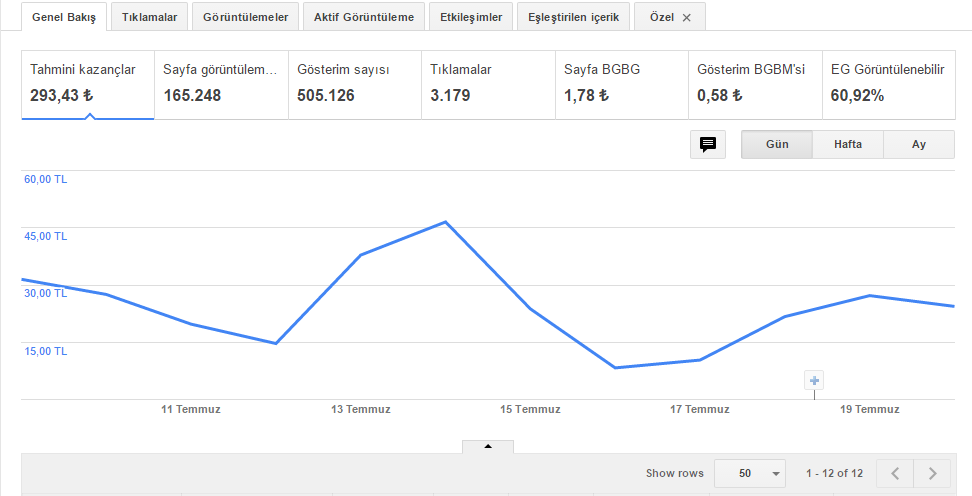
Task: Select the EG Görüntülenebilir metric card
Action: pos(889,85)
